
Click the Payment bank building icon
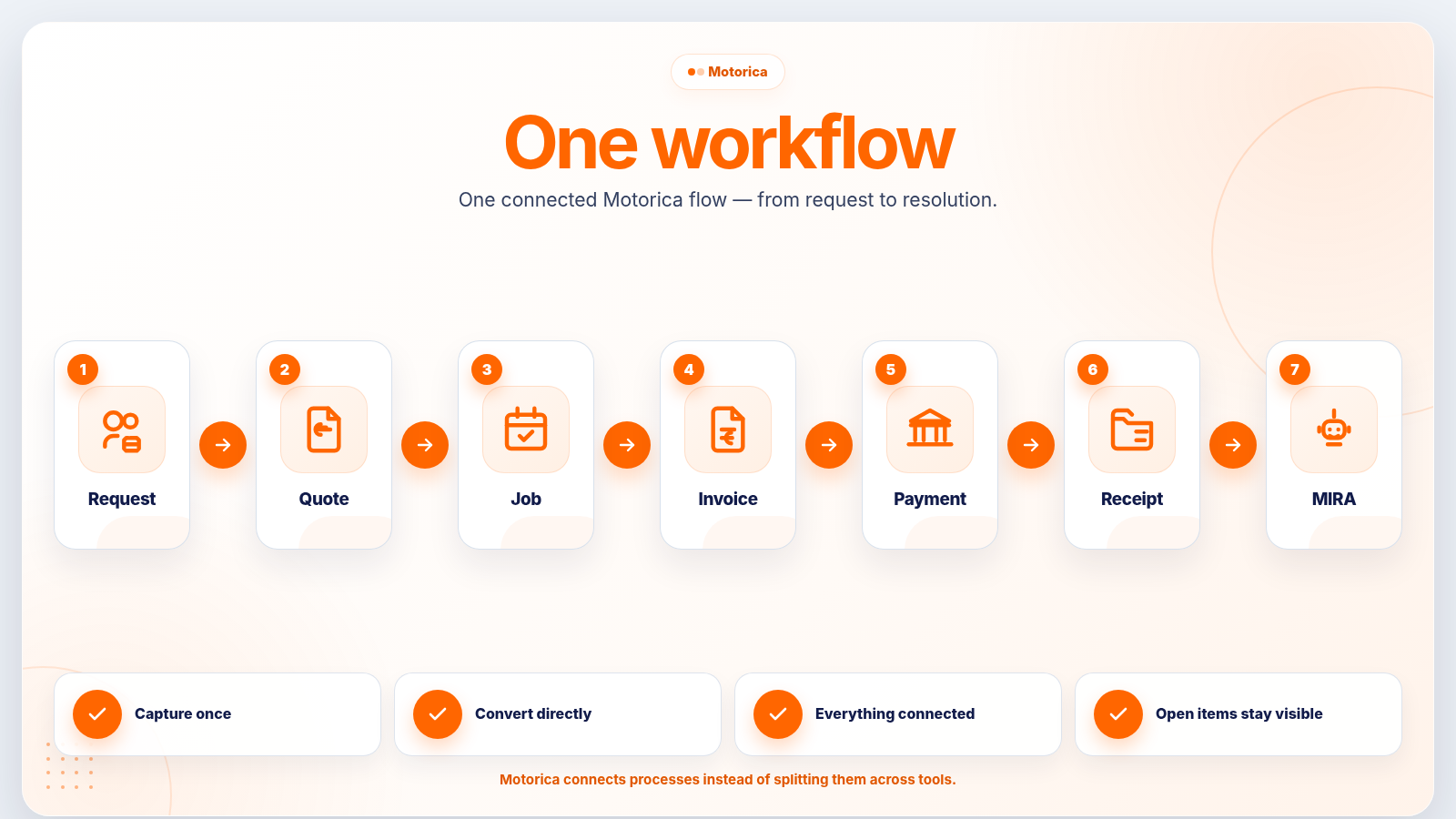(930, 428)
